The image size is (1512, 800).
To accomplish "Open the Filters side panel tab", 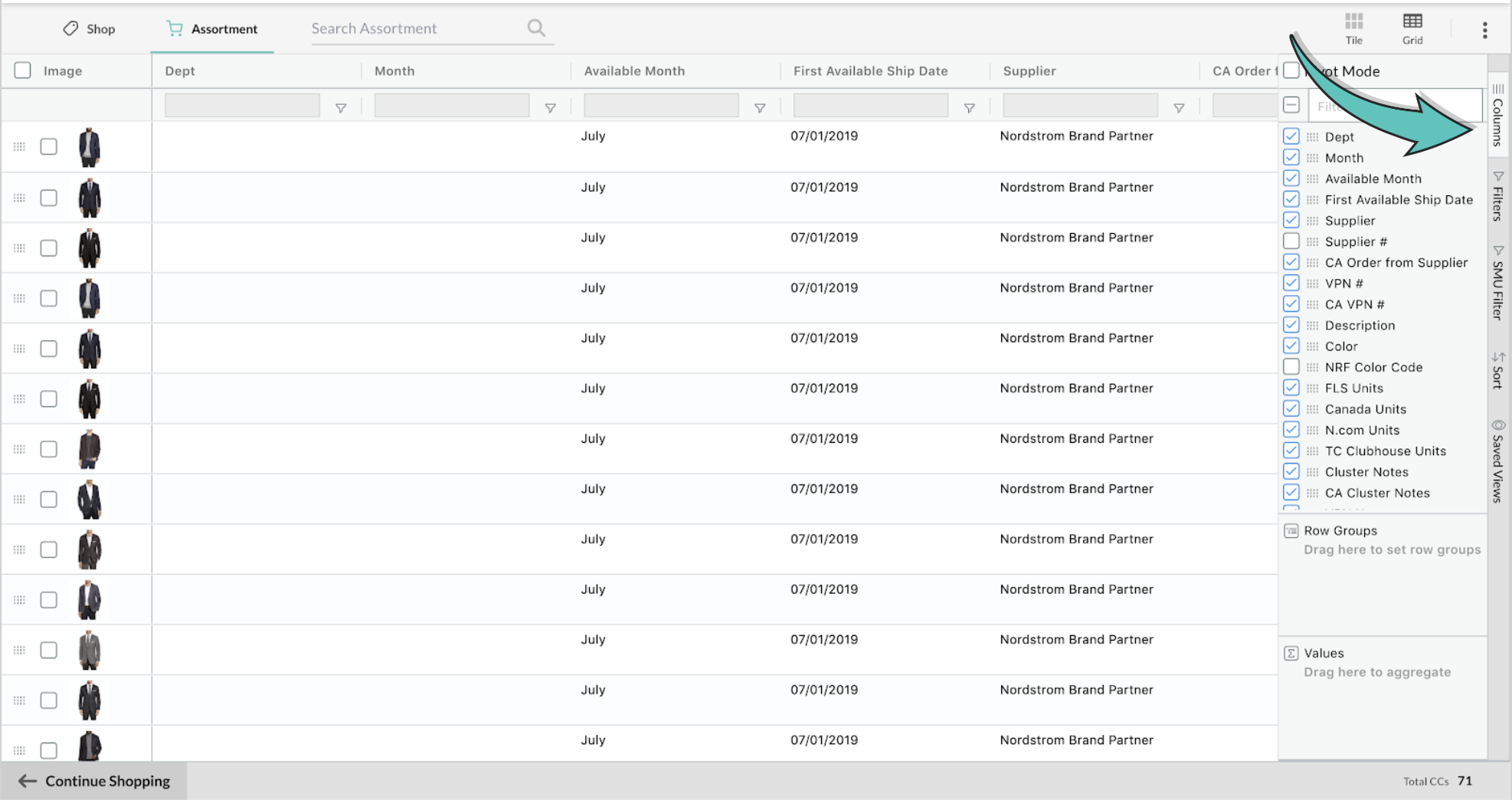I will point(1498,196).
